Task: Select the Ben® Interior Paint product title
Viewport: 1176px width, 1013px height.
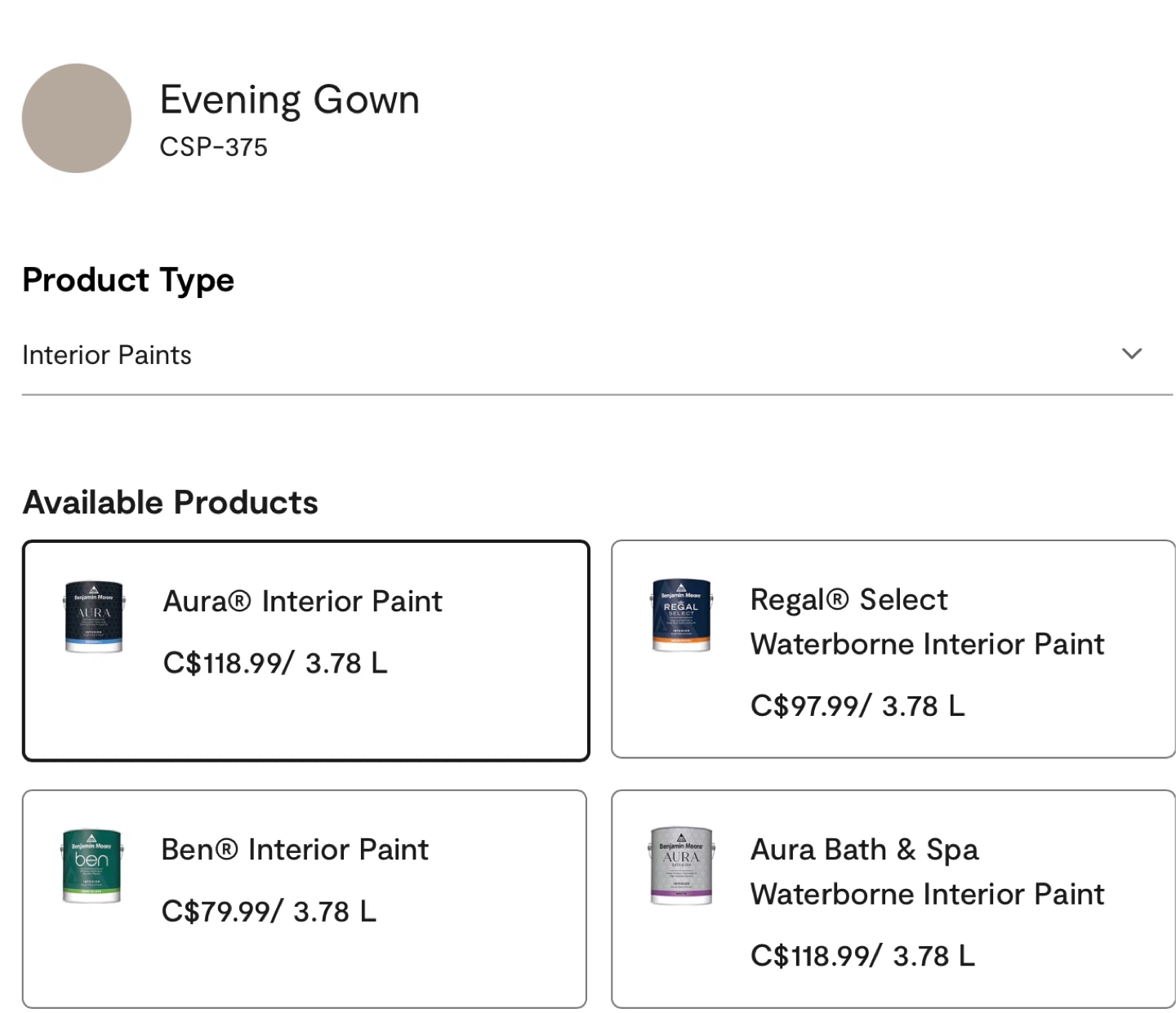Action: (x=295, y=850)
